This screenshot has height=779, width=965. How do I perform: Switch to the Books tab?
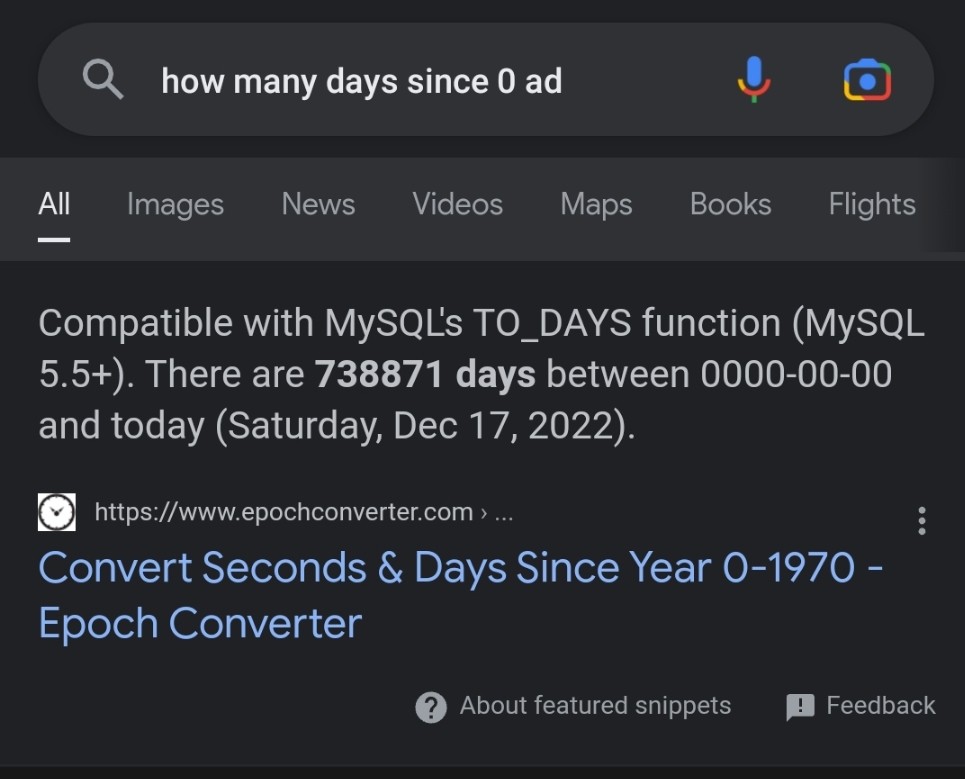click(x=731, y=204)
